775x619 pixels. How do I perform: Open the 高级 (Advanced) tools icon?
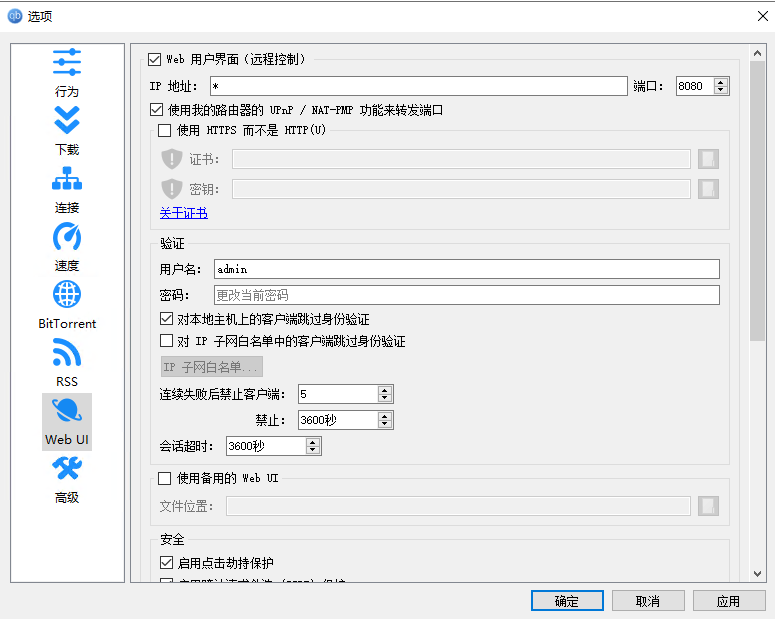pos(66,469)
